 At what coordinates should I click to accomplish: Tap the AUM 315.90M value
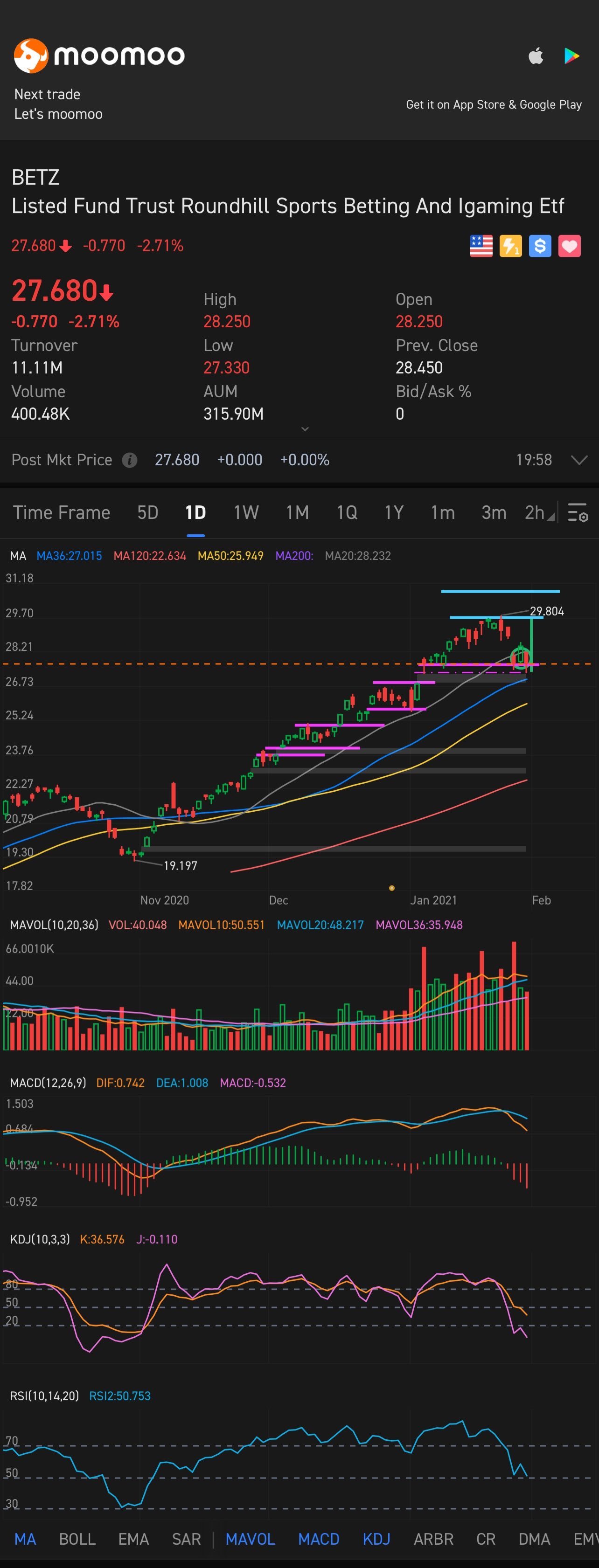tap(233, 414)
